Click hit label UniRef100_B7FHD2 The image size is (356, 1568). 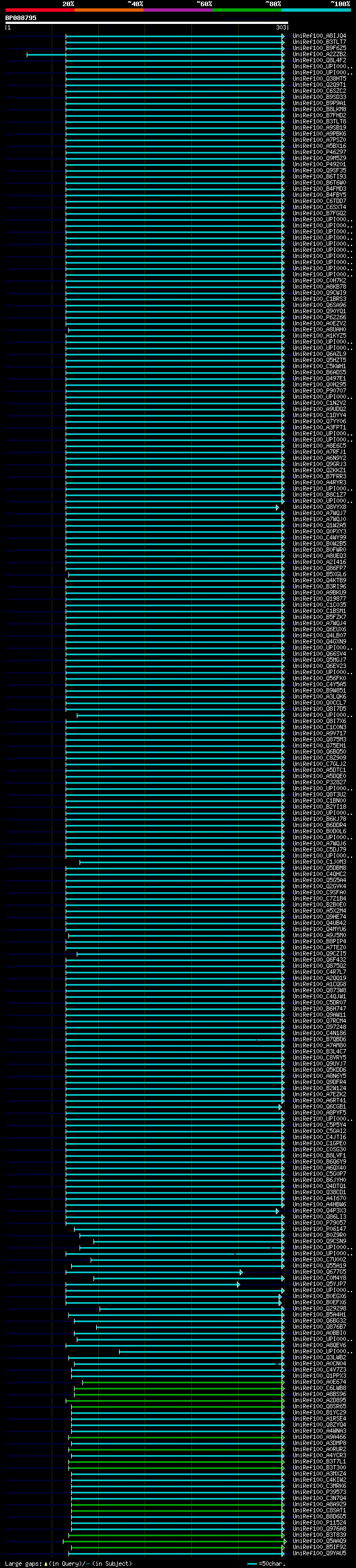pyautogui.click(x=319, y=115)
